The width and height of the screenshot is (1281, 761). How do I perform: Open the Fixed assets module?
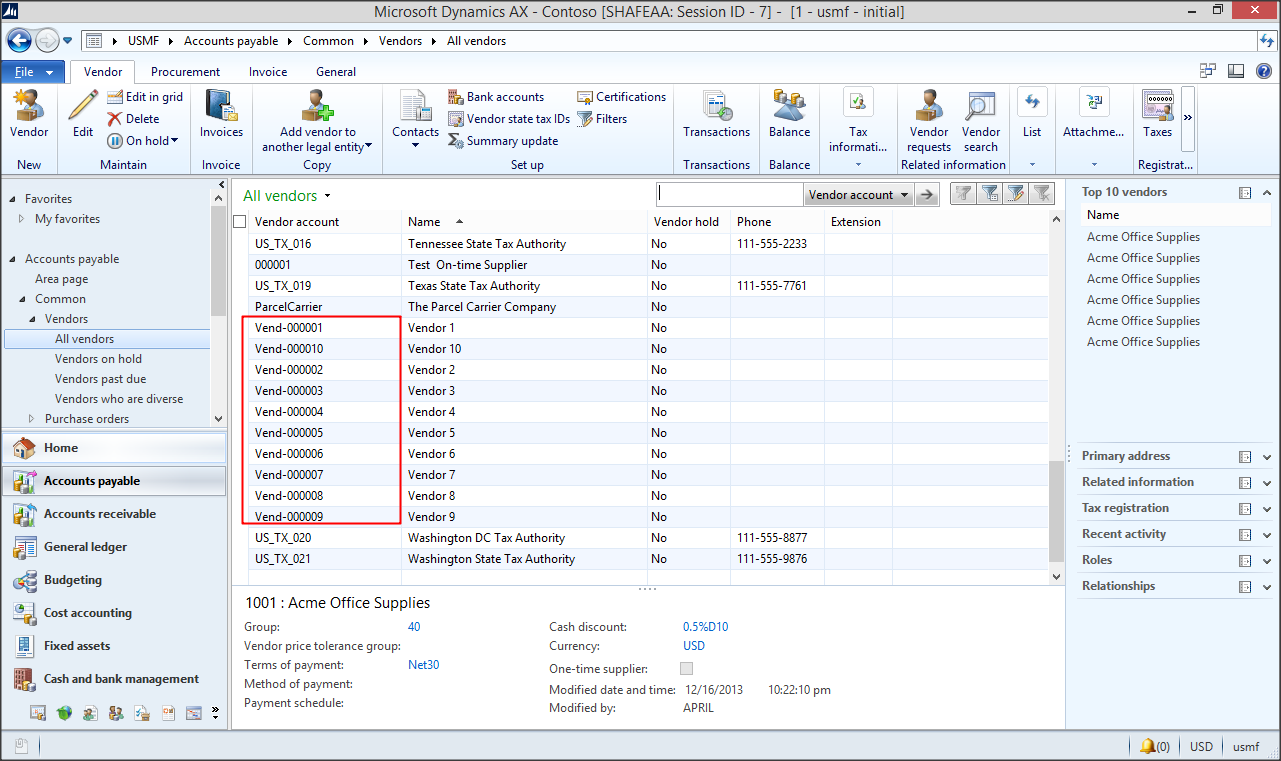click(x=115, y=646)
